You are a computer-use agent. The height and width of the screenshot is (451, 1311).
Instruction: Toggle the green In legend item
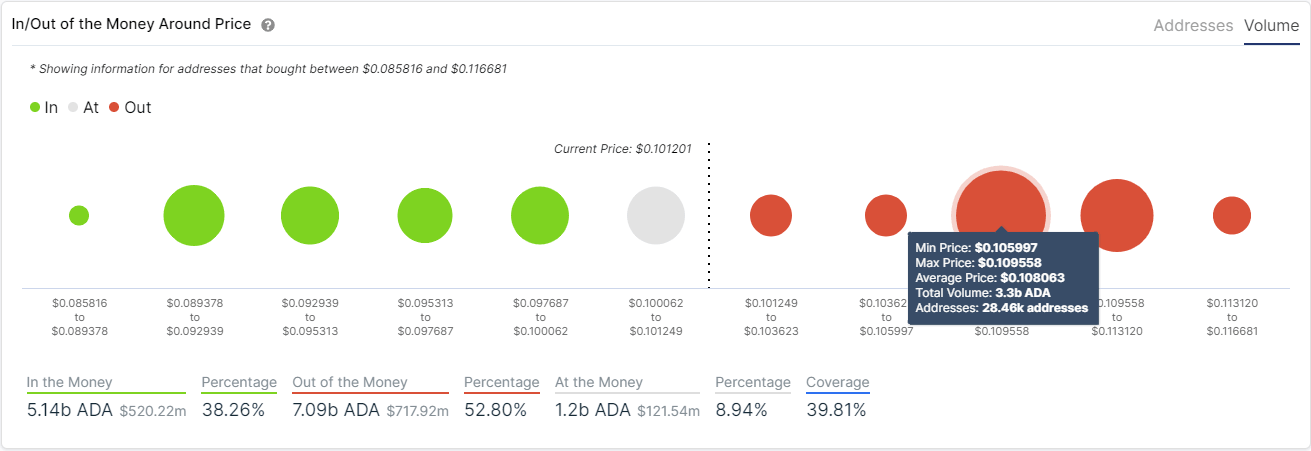click(44, 107)
